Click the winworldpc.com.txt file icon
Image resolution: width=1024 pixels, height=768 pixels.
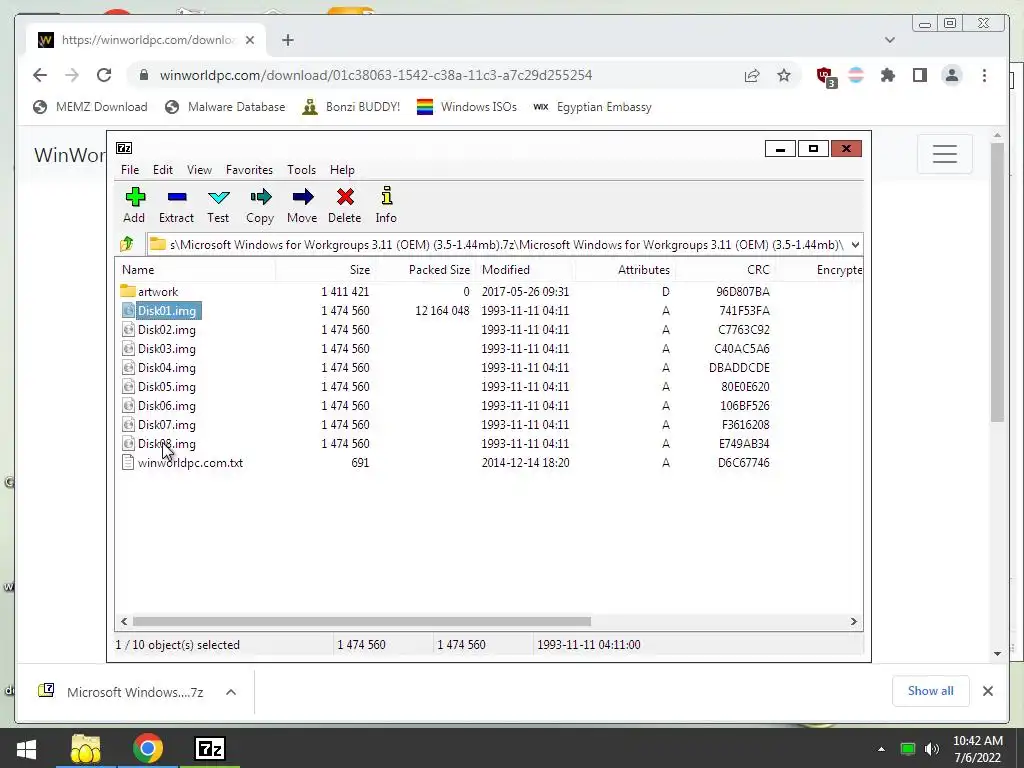pos(129,463)
